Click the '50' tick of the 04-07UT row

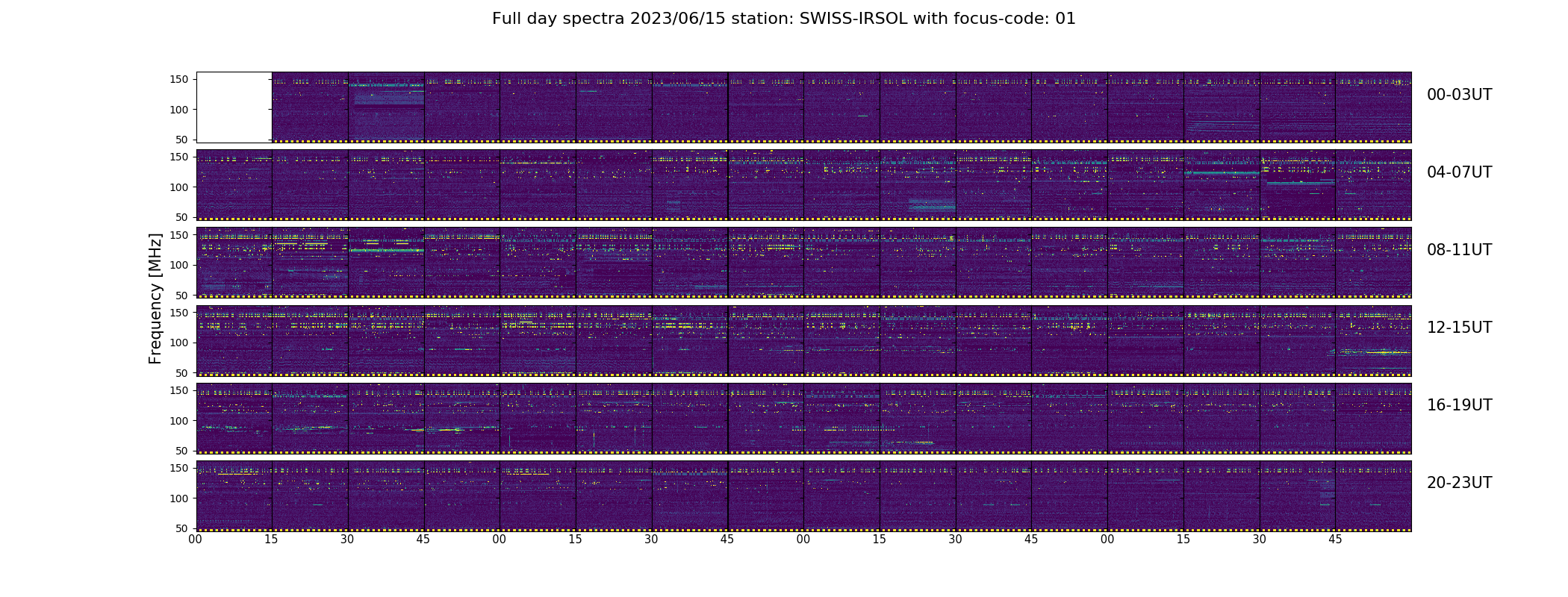tap(182, 217)
